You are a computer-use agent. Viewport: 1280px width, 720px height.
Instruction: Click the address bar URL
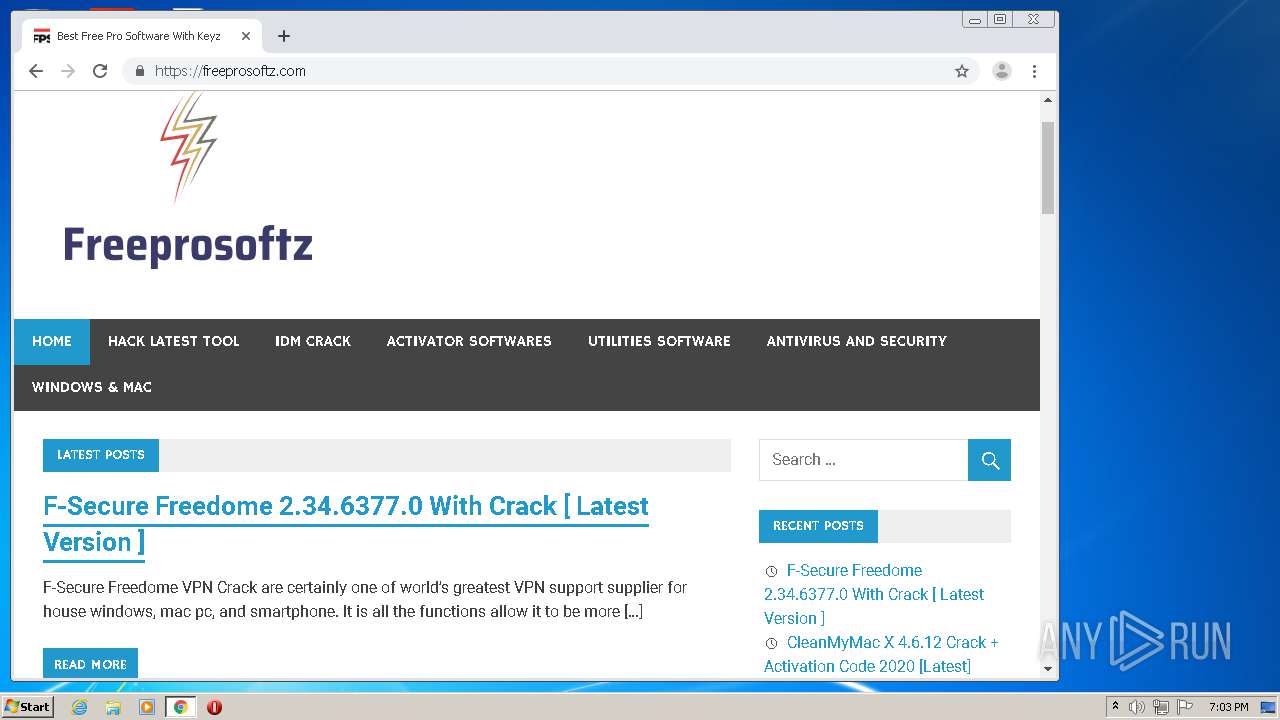tap(230, 71)
